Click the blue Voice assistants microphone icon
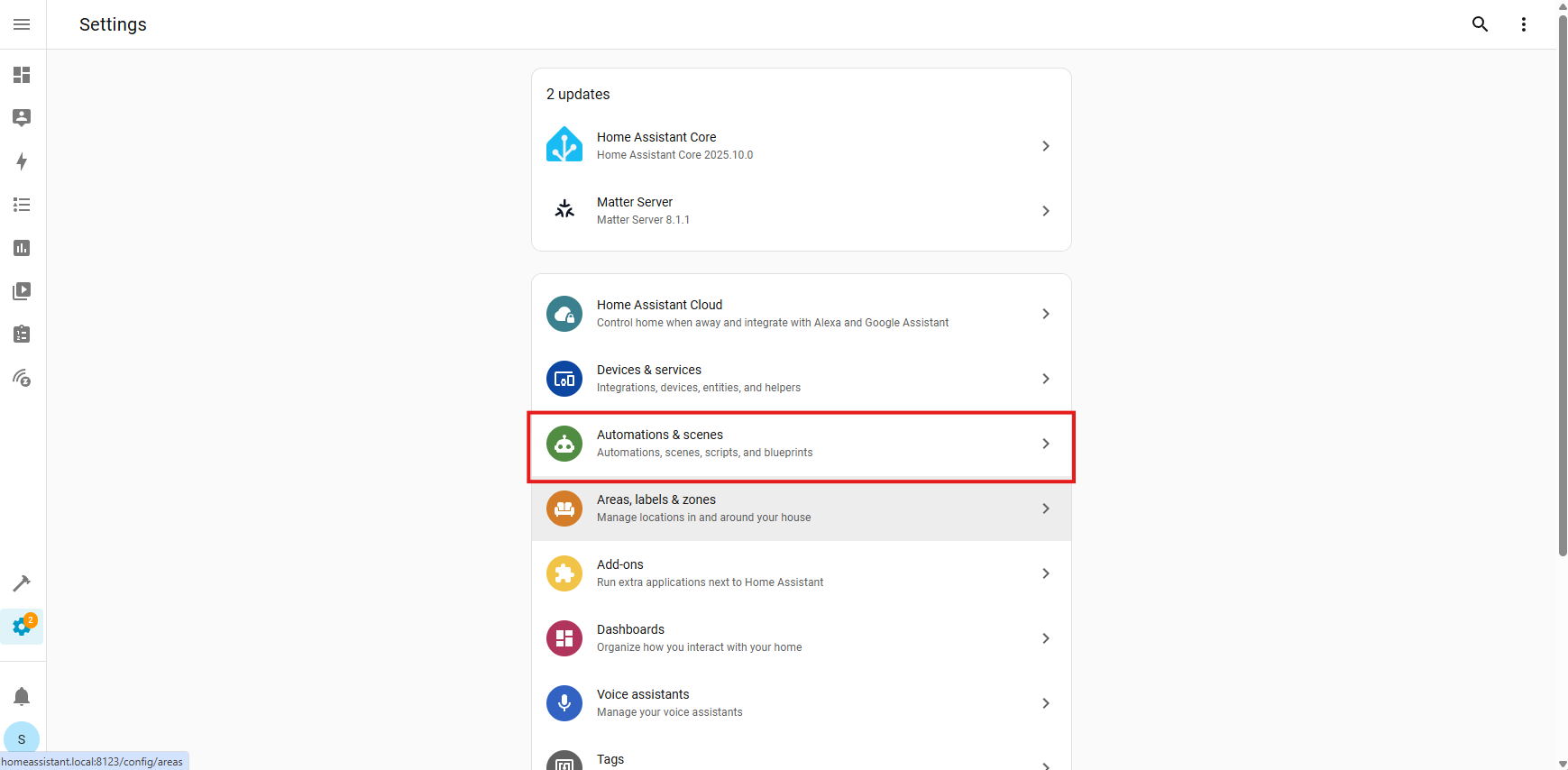 pyautogui.click(x=564, y=703)
